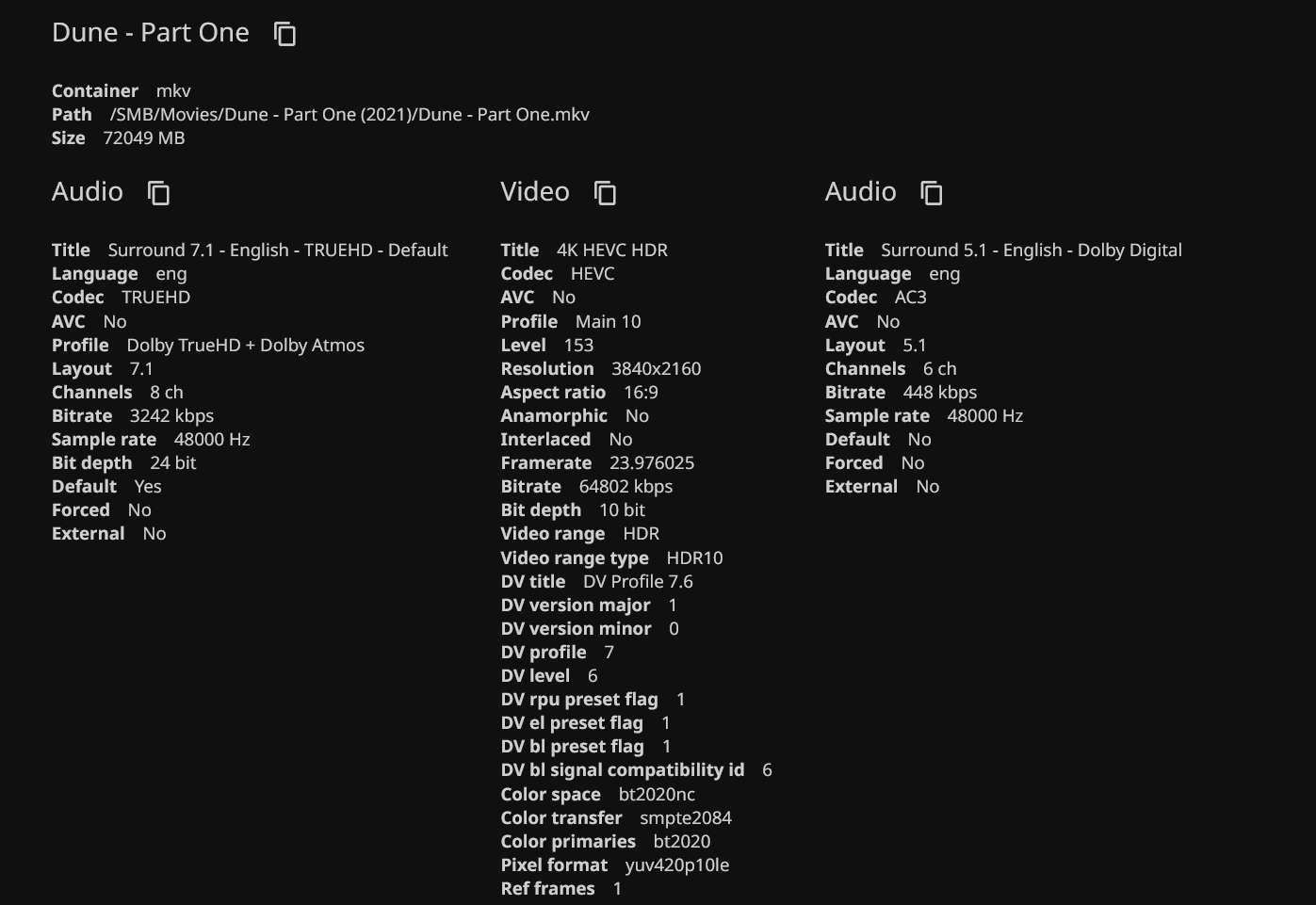1316x905 pixels.
Task: Select the Surround 7.1 TRUEHD title text
Action: coord(278,250)
